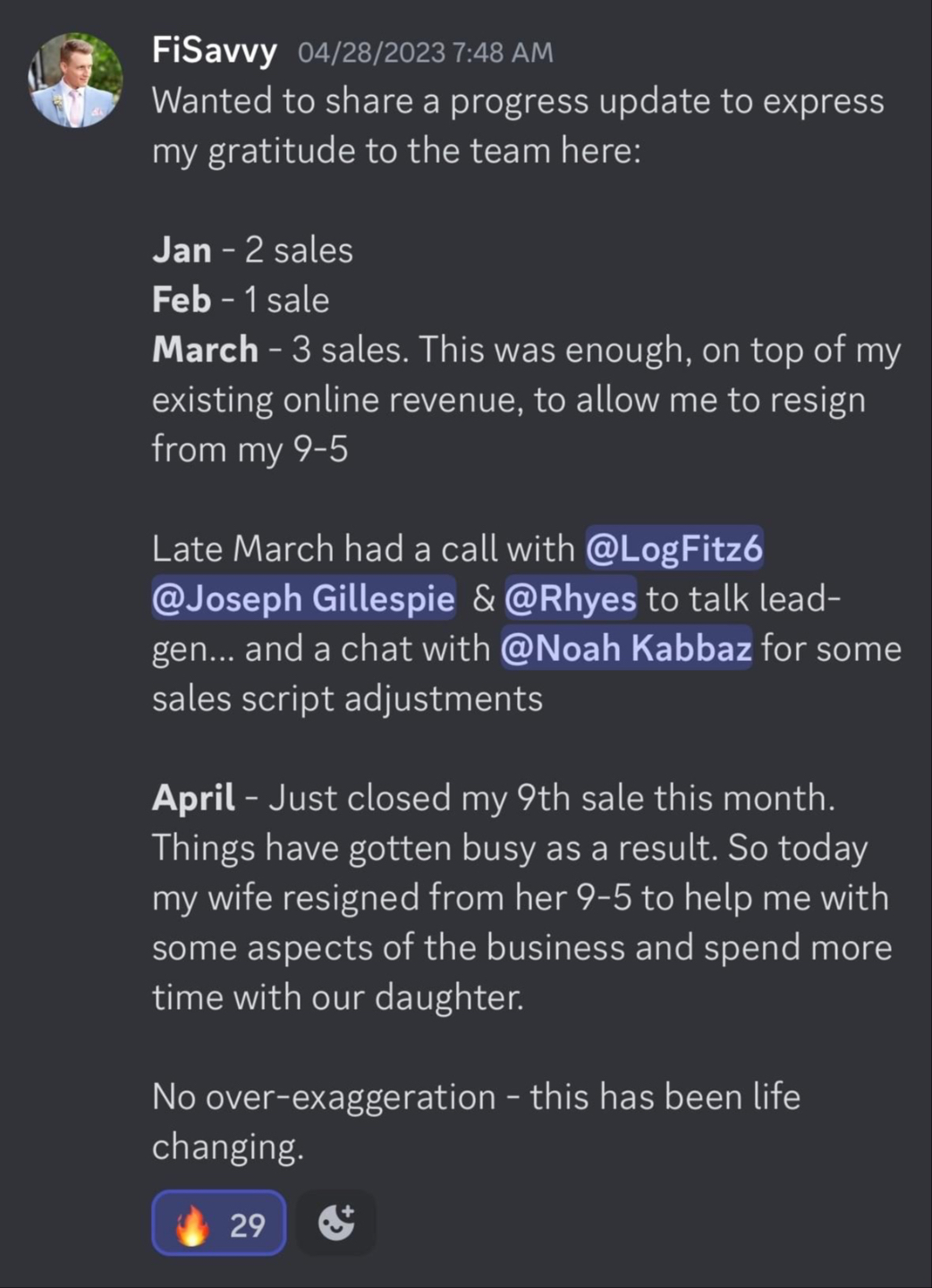Open the @LogFitz6 mention
Image resolution: width=932 pixels, height=1288 pixels.
coord(674,548)
